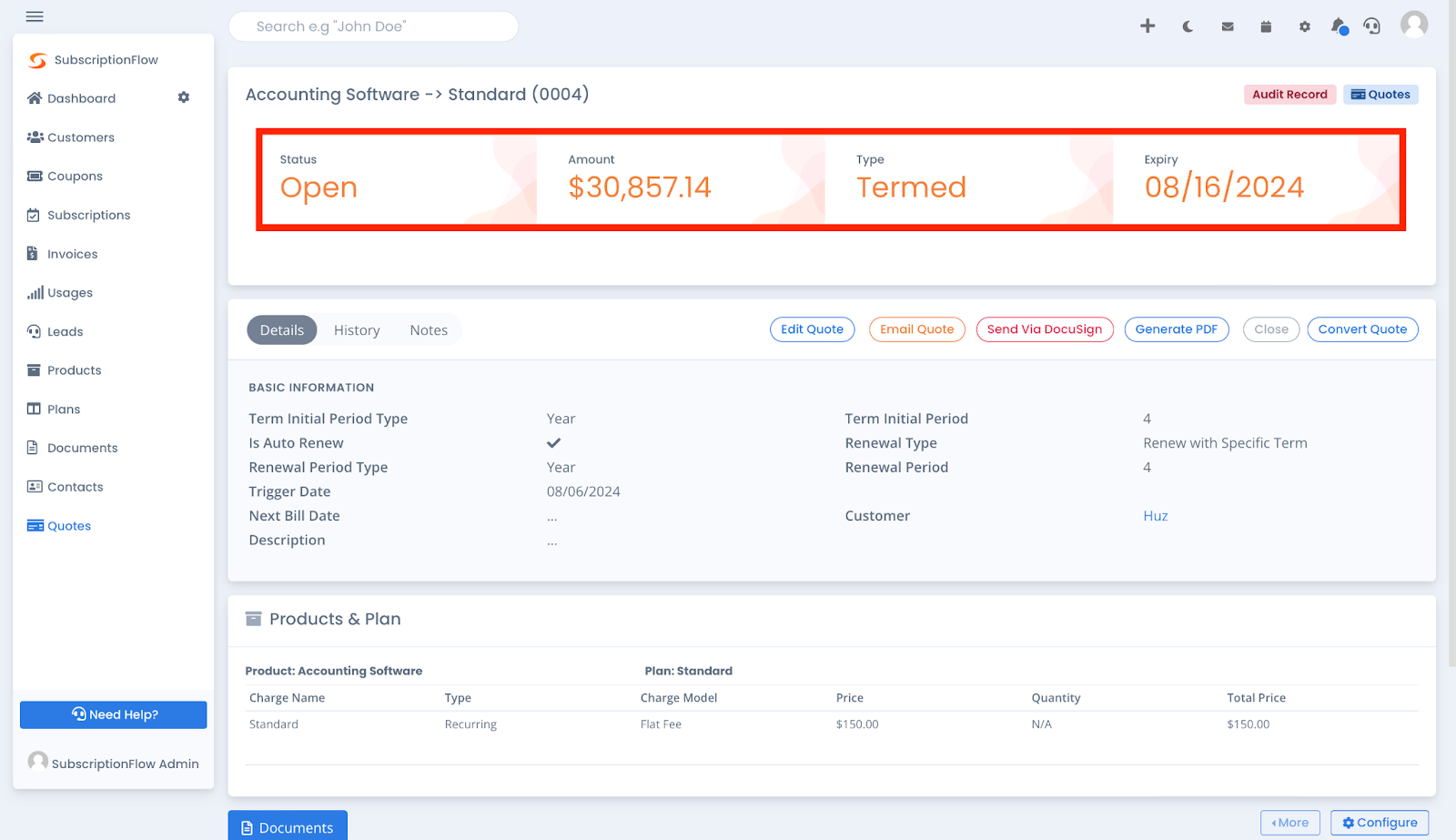The height and width of the screenshot is (840, 1456).
Task: Click the Configure button
Action: tap(1380, 823)
